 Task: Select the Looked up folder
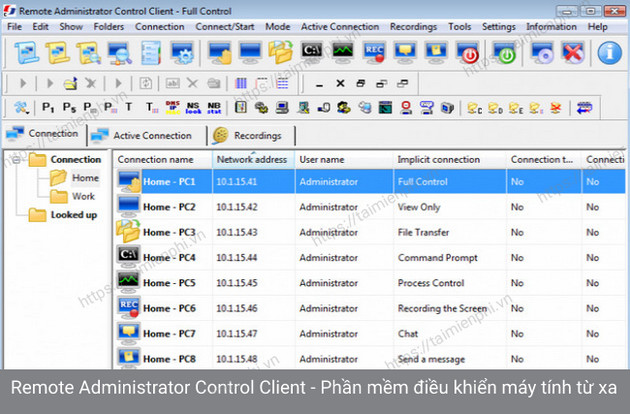(74, 215)
